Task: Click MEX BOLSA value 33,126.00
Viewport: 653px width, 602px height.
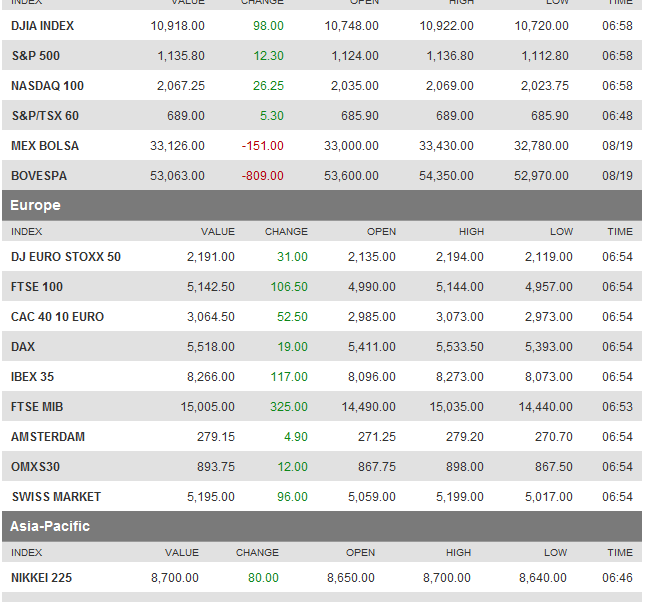Action: click(177, 146)
